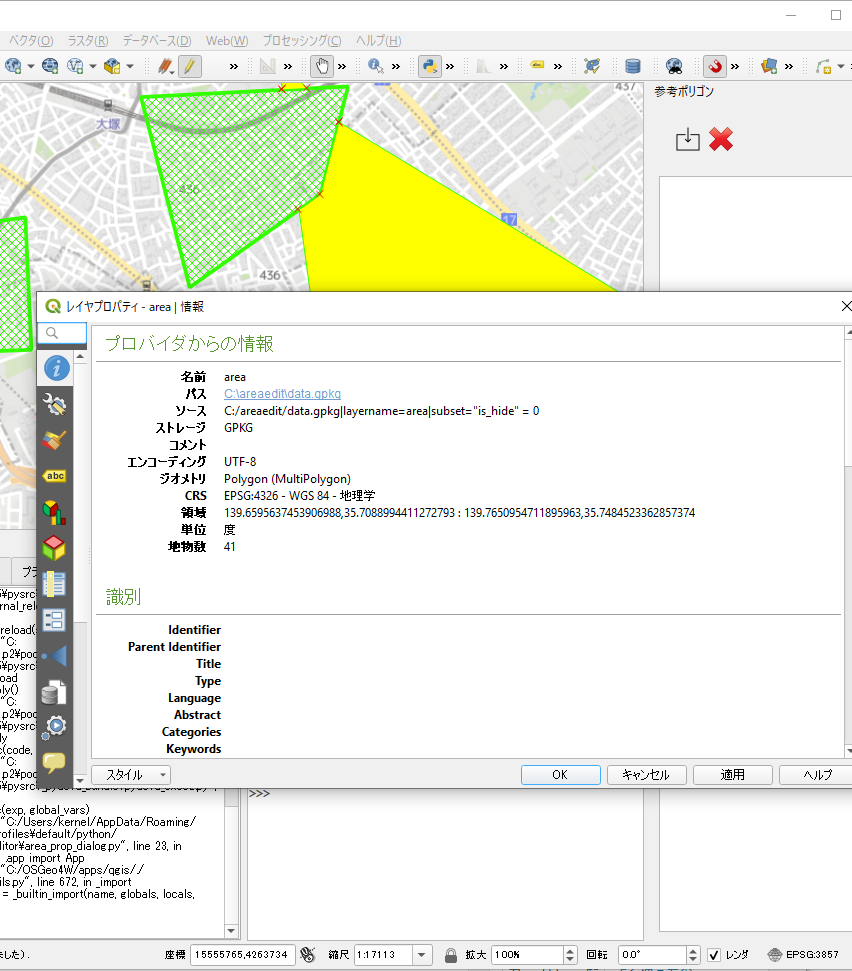
Task: Toggle the scale lock padlock icon
Action: point(451,955)
